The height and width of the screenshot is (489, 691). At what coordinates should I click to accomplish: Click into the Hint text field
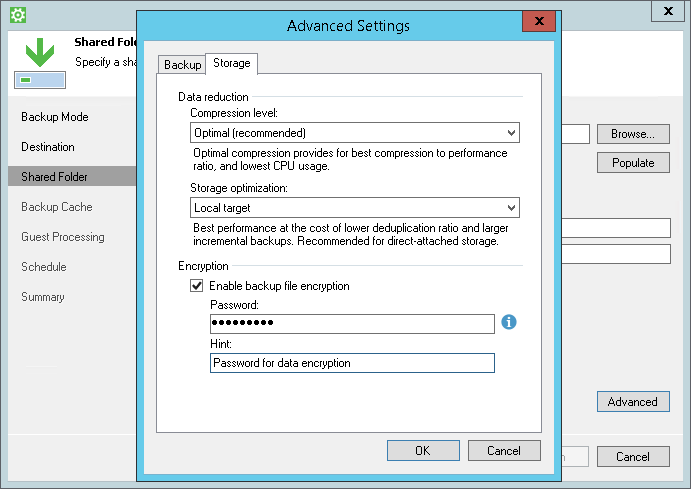pos(352,363)
